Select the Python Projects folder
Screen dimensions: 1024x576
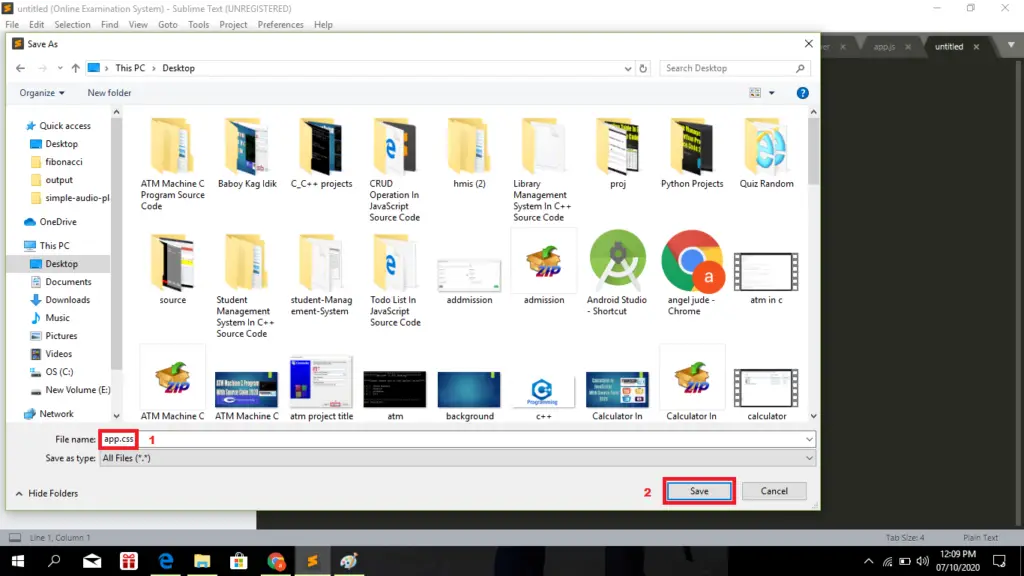[x=692, y=148]
